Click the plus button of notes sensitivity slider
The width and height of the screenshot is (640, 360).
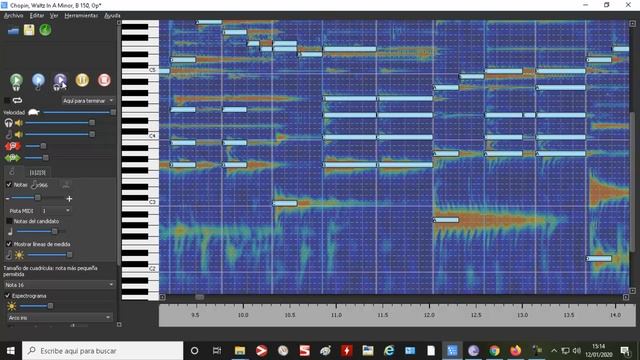point(69,198)
